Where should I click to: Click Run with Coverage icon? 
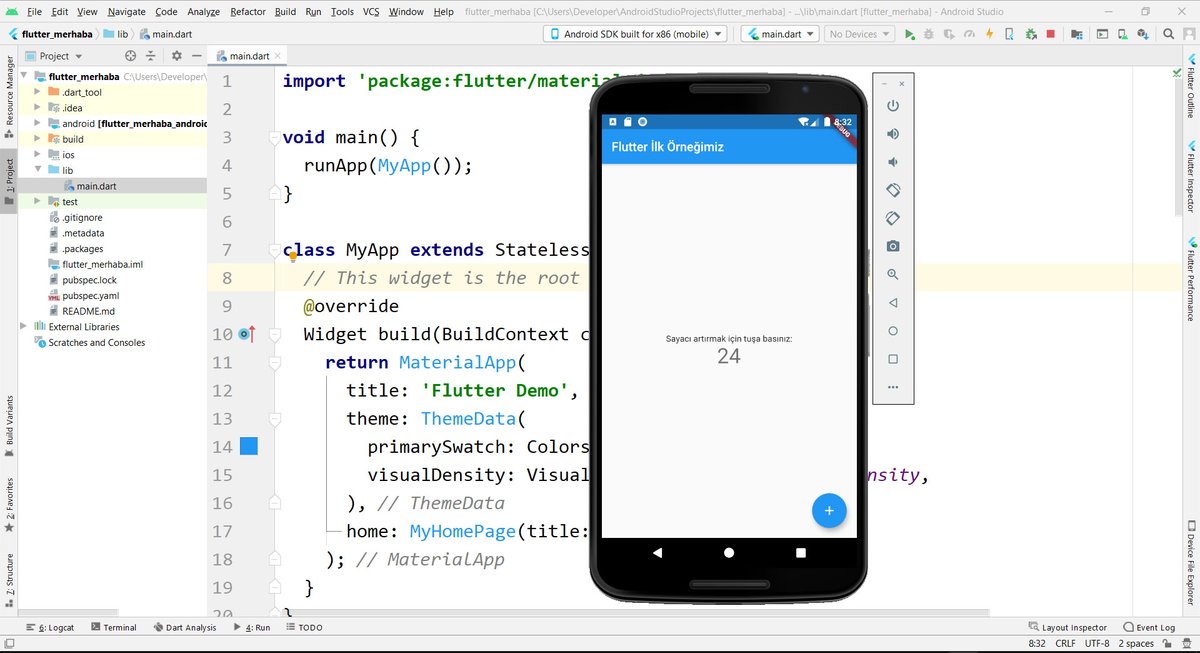point(950,34)
